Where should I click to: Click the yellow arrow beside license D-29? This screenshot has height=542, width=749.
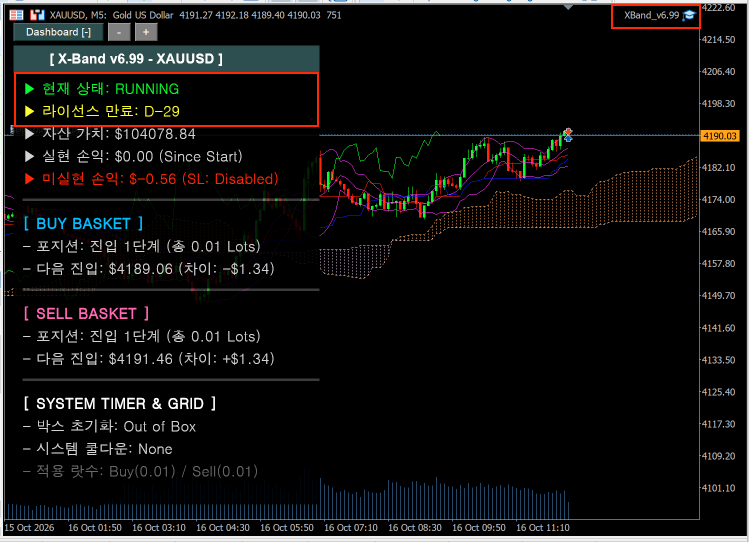click(x=30, y=111)
